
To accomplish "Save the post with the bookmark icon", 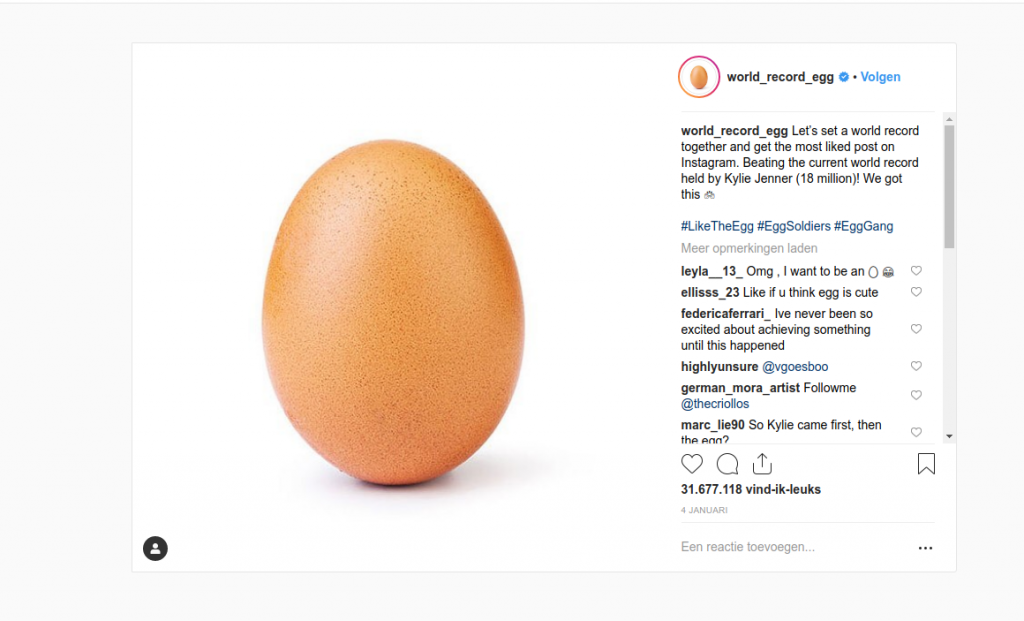I will (x=925, y=463).
